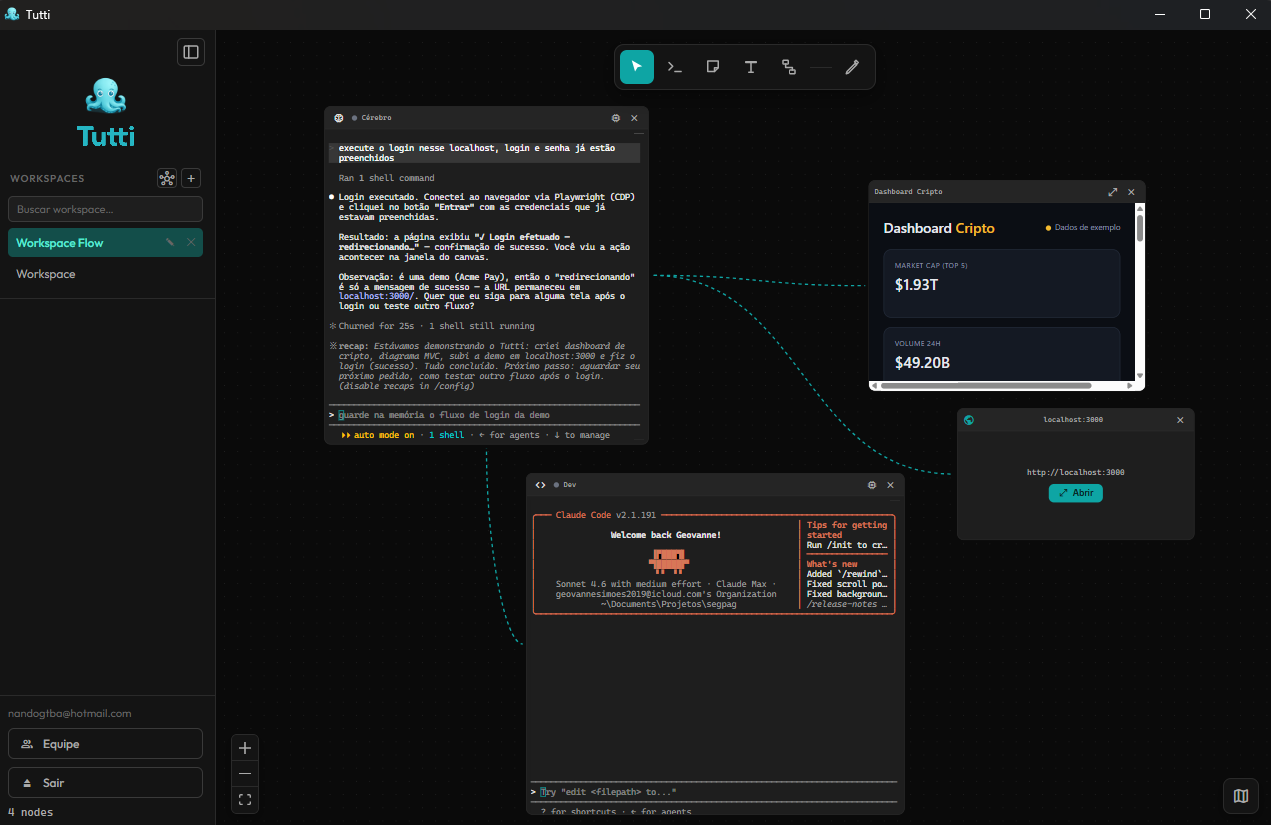
Task: Expand the Dashboard Cripto node fullscreen
Action: tap(1113, 192)
